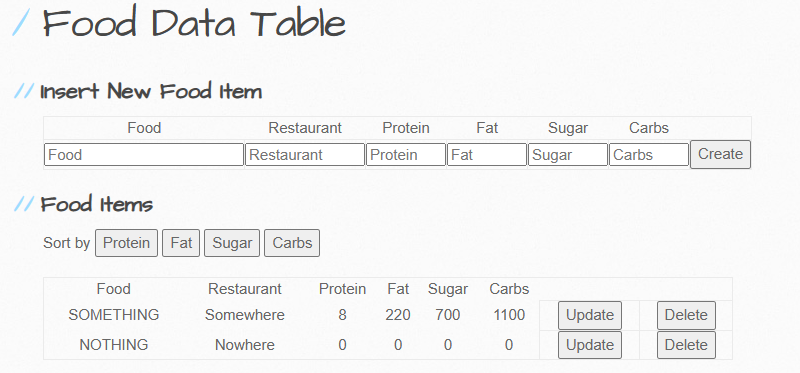Click the Create button

720,154
